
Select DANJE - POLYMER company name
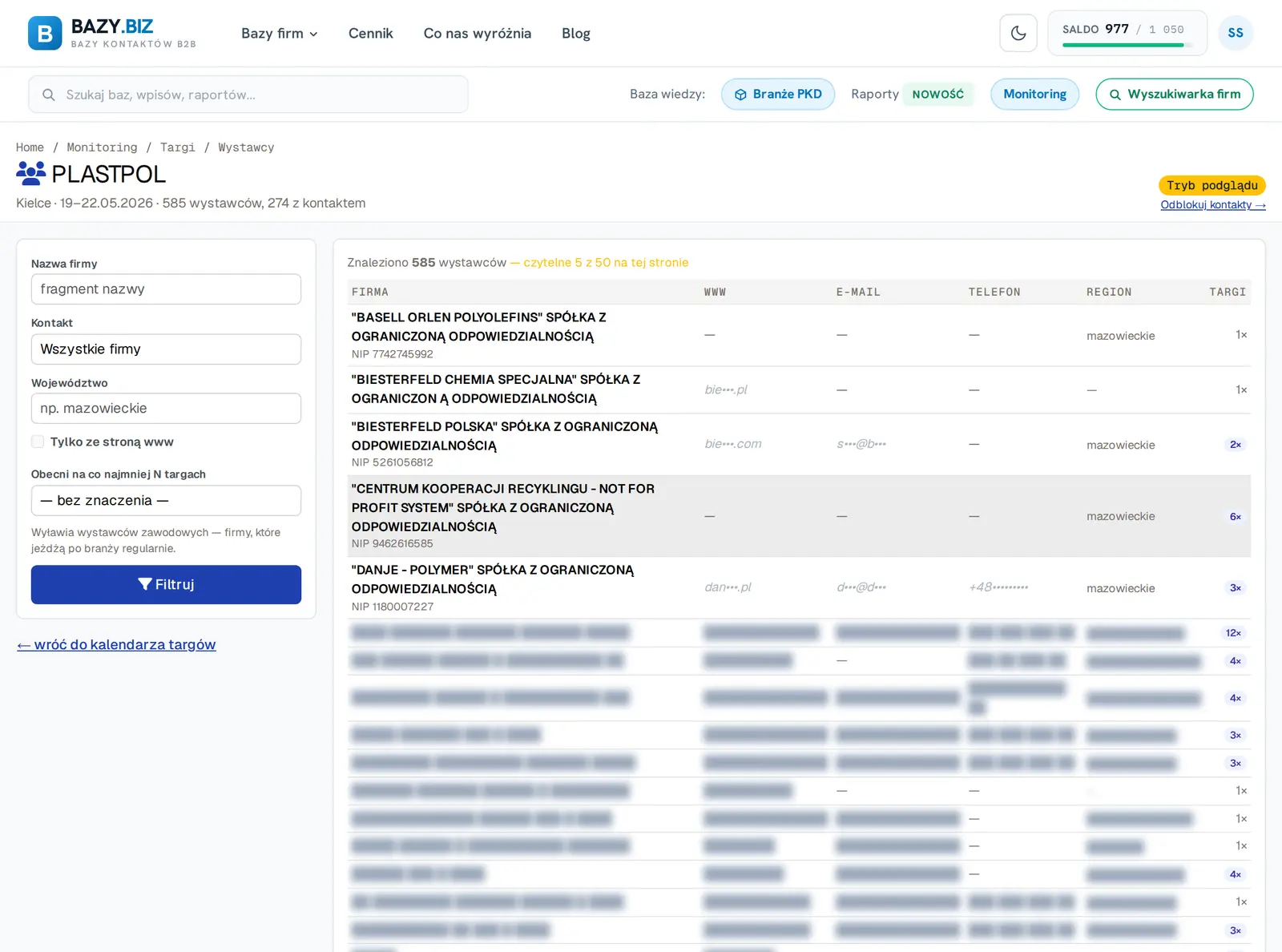point(493,579)
